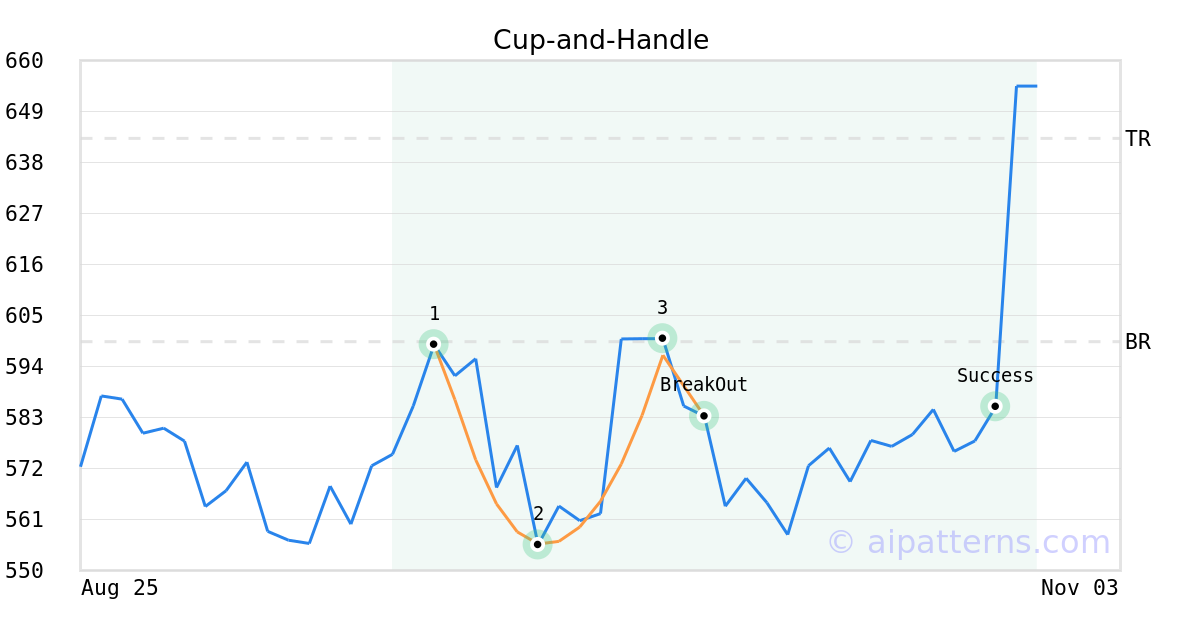Click the Aug 25 start date label

coord(120,588)
